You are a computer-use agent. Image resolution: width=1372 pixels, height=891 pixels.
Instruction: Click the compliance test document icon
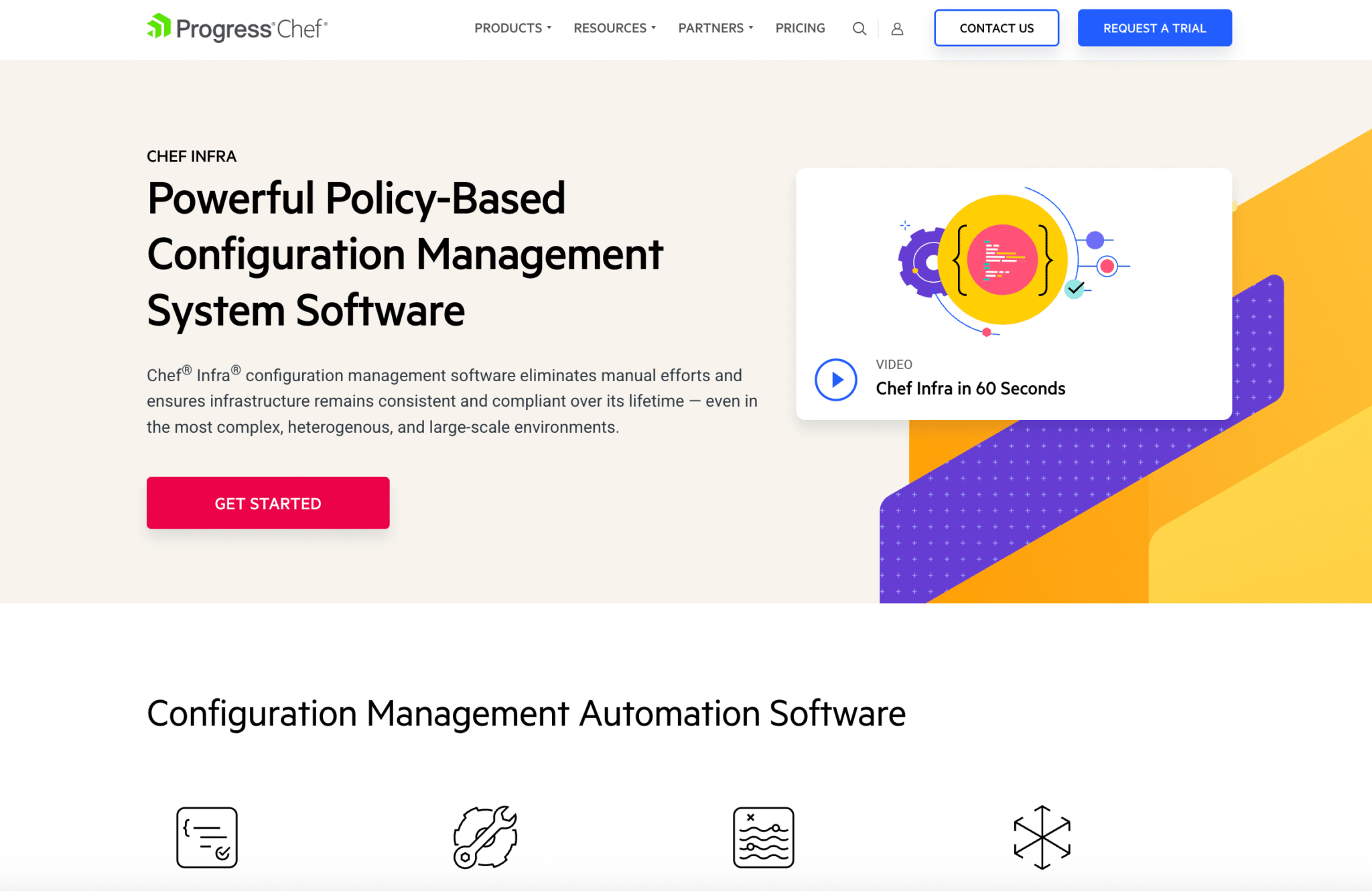(x=764, y=837)
